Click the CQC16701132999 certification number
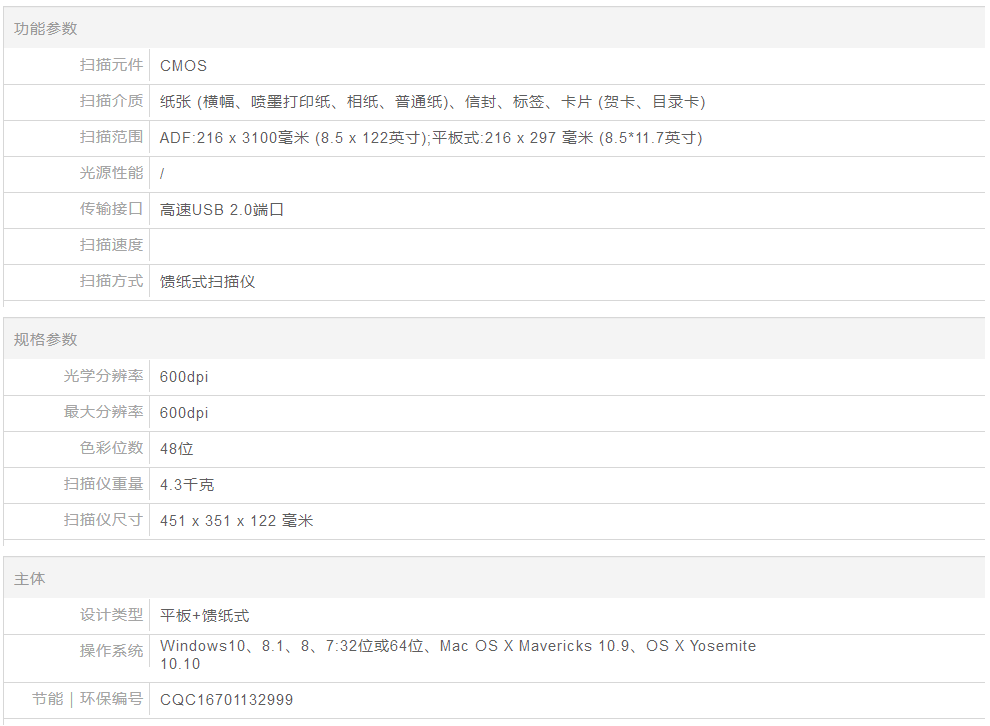990x726 pixels. tap(227, 700)
